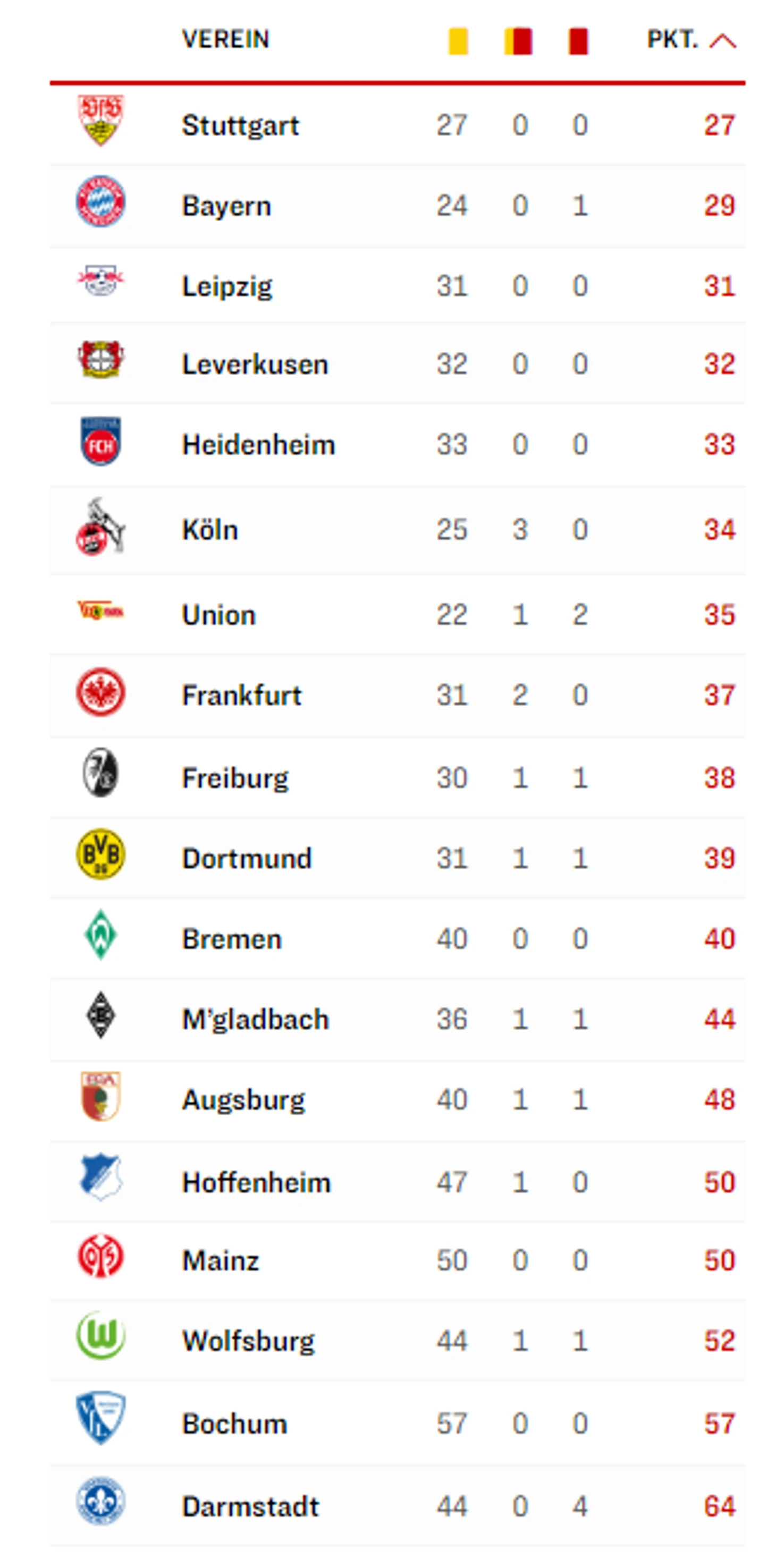Viewport: 776px width, 1568px height.
Task: Click the Bayern München club logo
Action: [100, 201]
